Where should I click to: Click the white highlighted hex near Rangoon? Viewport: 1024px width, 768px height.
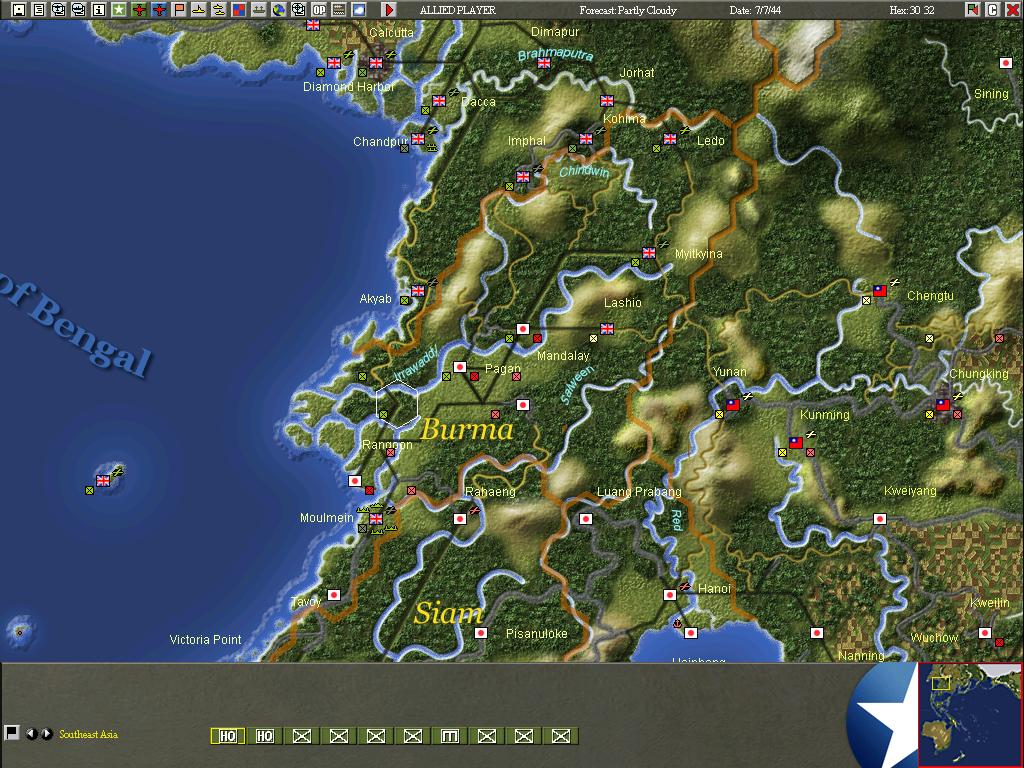point(397,405)
